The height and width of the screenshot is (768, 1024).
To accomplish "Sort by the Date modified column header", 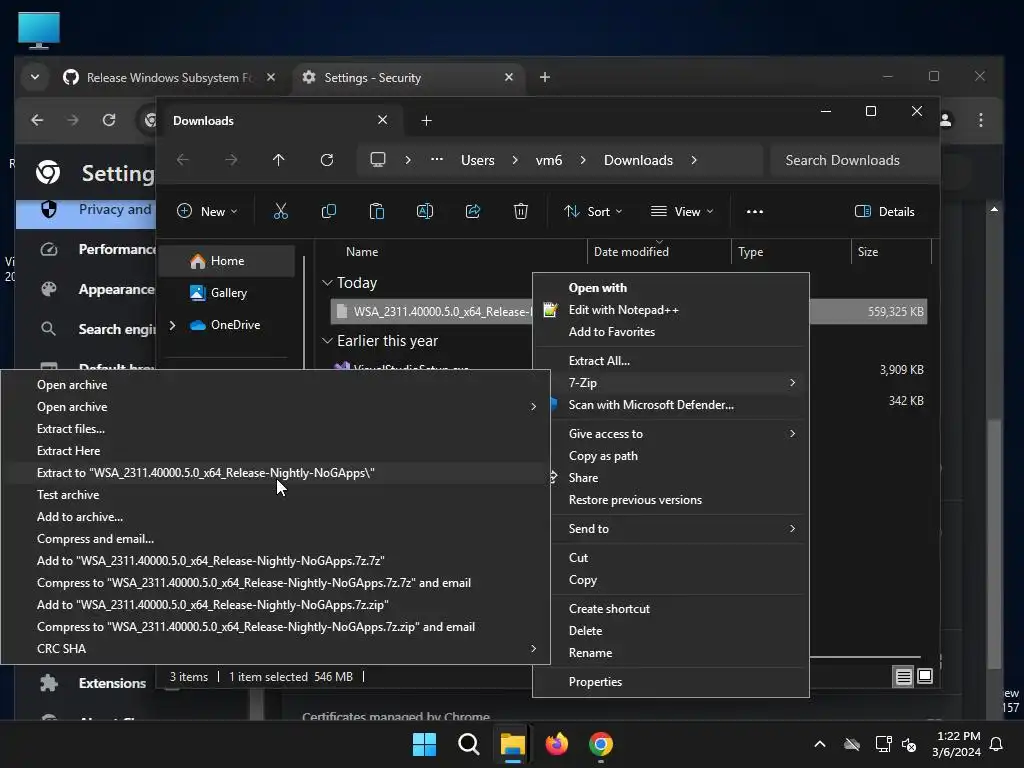I will click(x=658, y=251).
